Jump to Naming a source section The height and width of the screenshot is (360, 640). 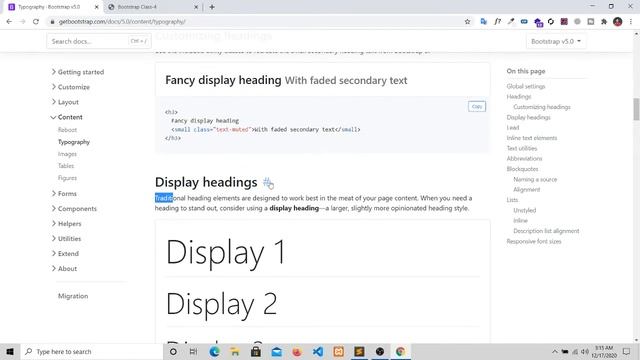pos(535,179)
